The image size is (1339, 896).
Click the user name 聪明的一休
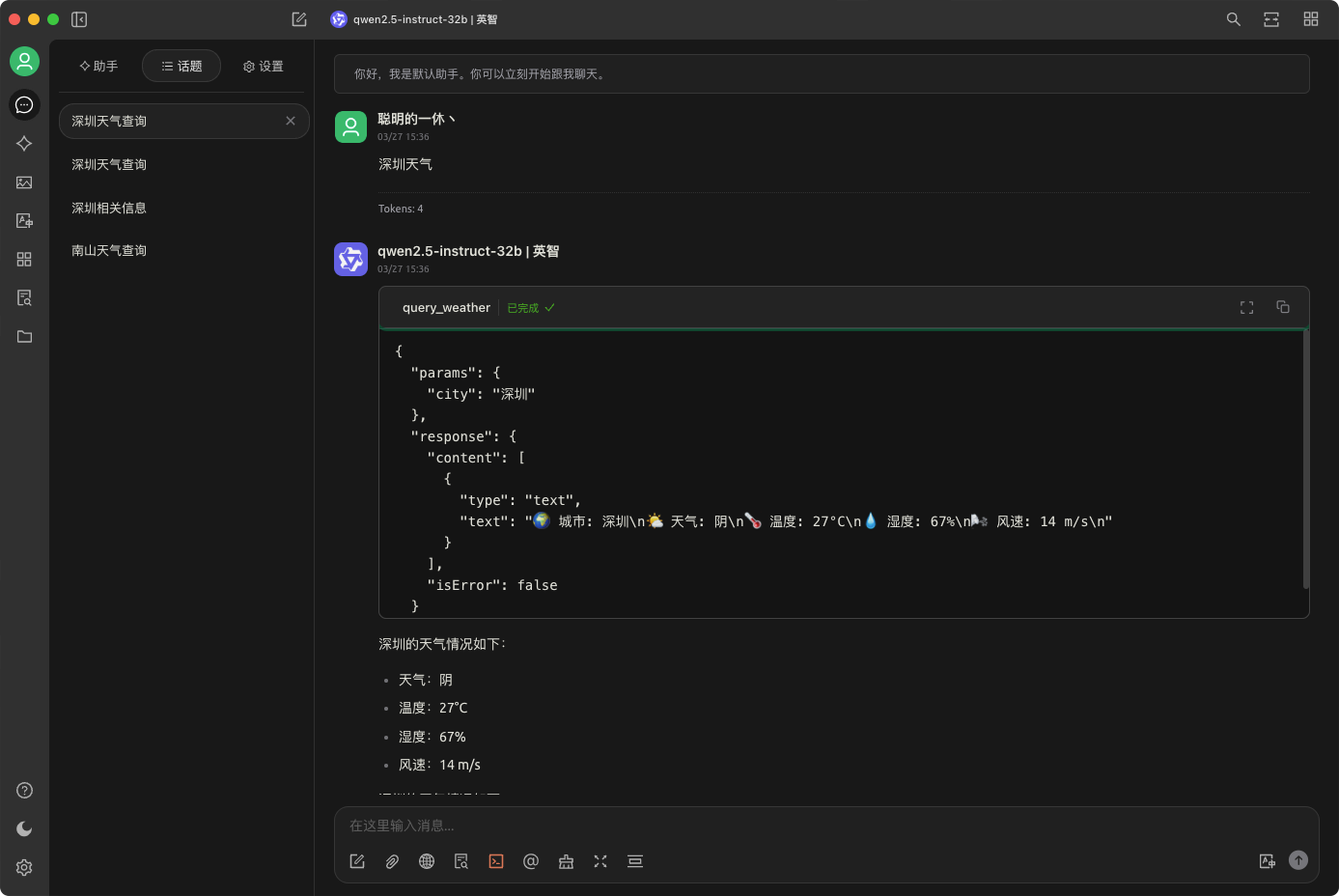pos(415,119)
